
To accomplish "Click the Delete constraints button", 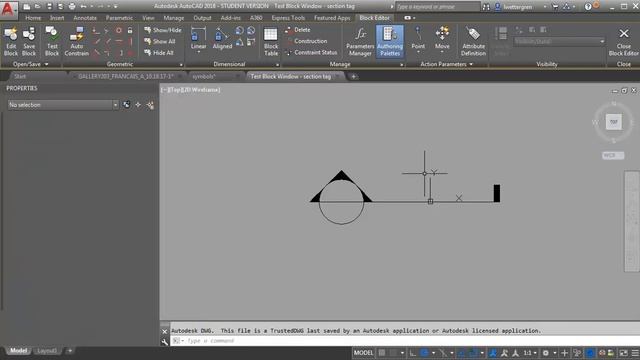I will point(298,30).
